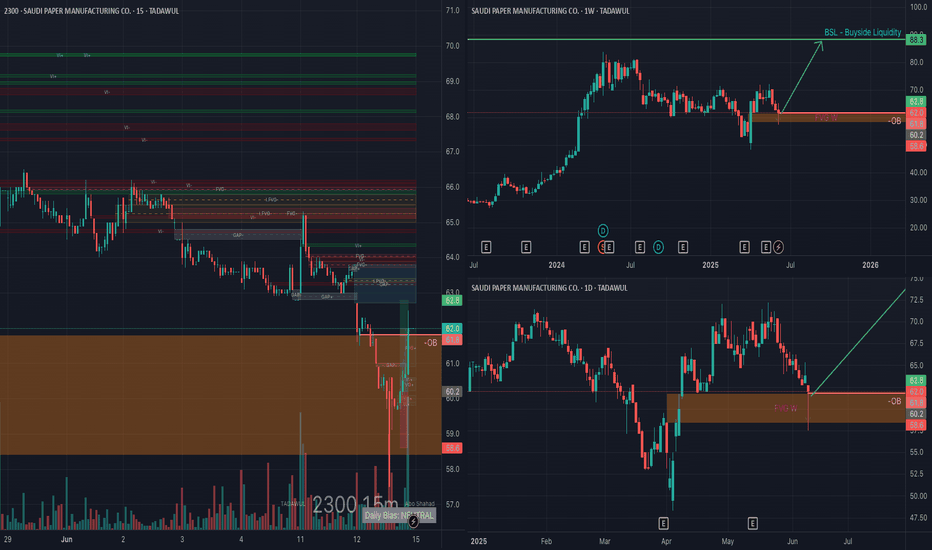
Task: Click the 72.5 price level on daily axis
Action: pyautogui.click(x=917, y=300)
